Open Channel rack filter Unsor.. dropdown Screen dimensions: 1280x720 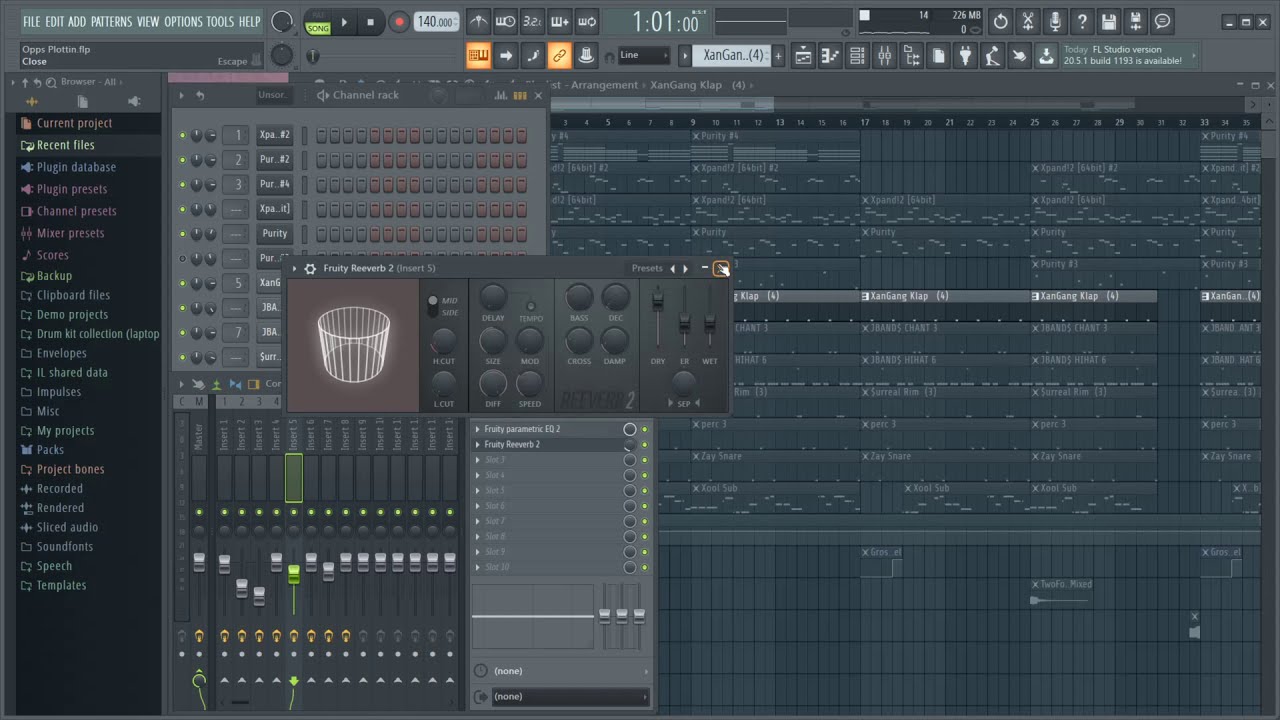click(x=272, y=95)
